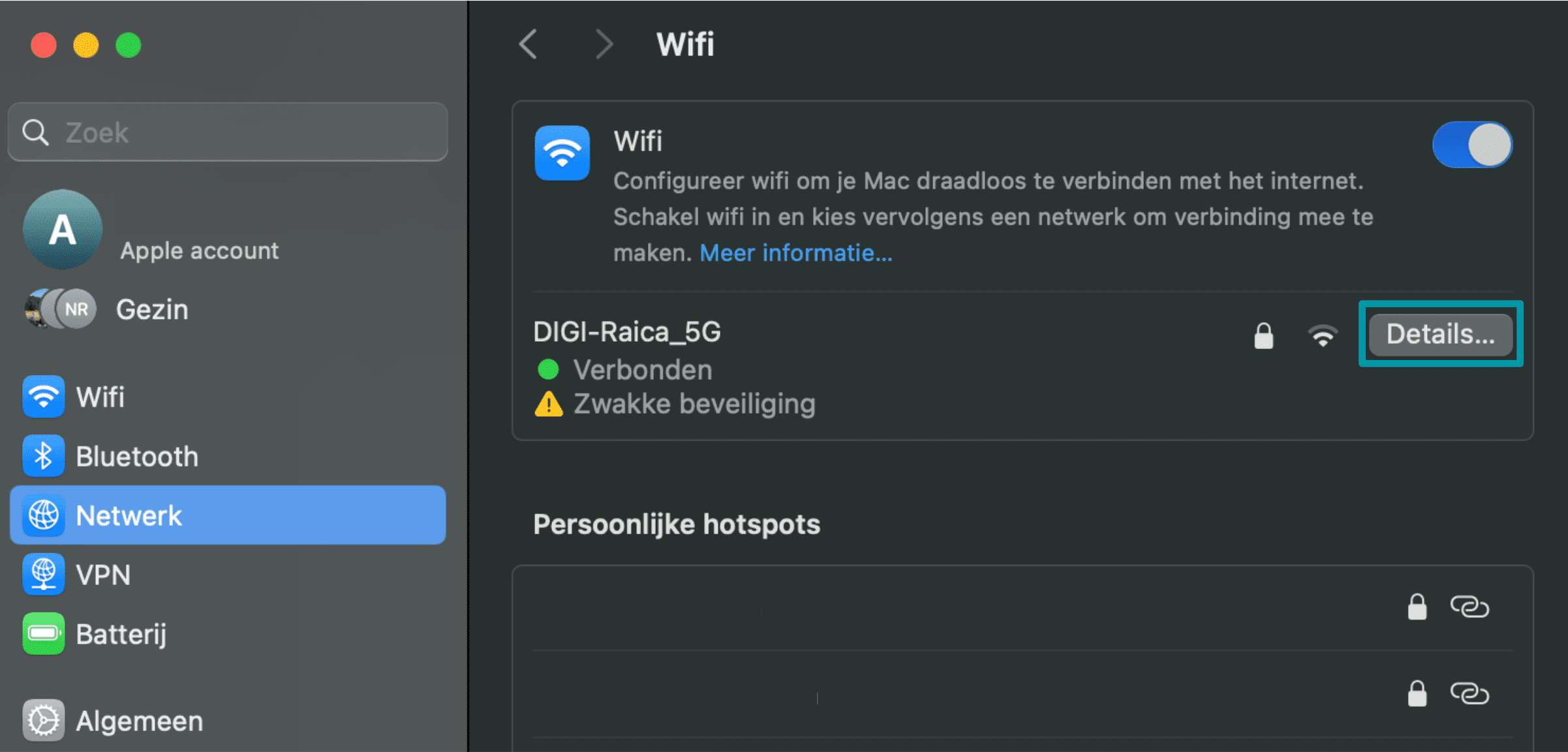1568x752 pixels.
Task: Click the VPN globe icon in the sidebar
Action: tap(42, 575)
